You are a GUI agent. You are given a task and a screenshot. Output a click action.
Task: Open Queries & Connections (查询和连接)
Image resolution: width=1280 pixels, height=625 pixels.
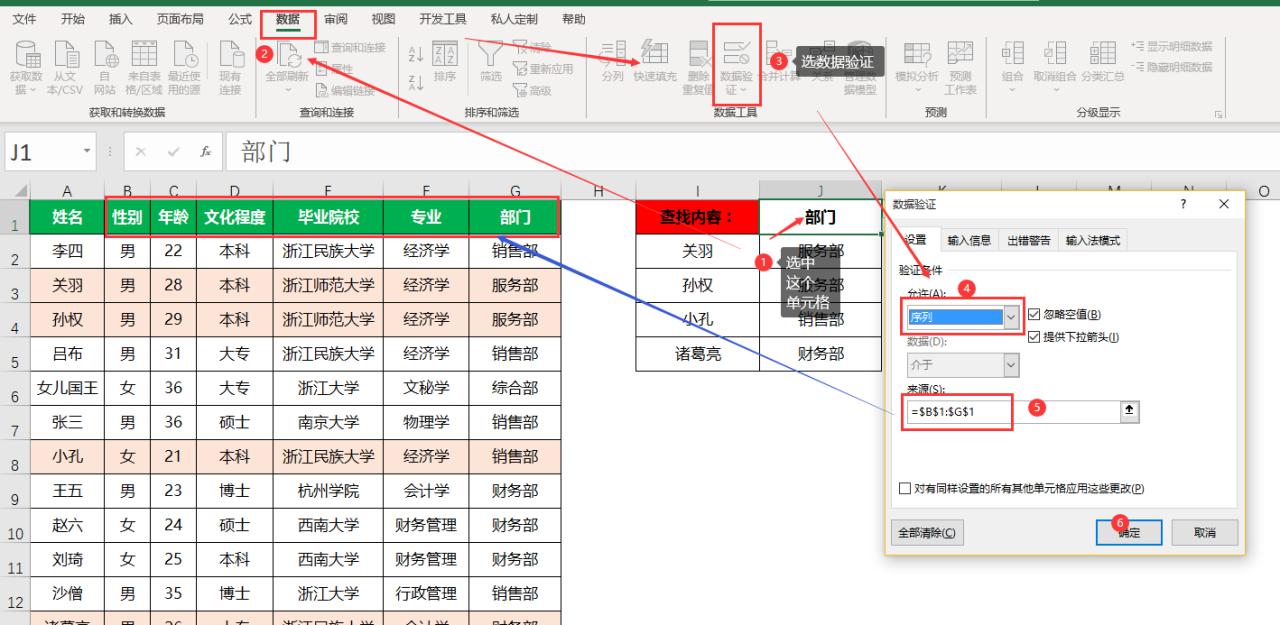[350, 47]
